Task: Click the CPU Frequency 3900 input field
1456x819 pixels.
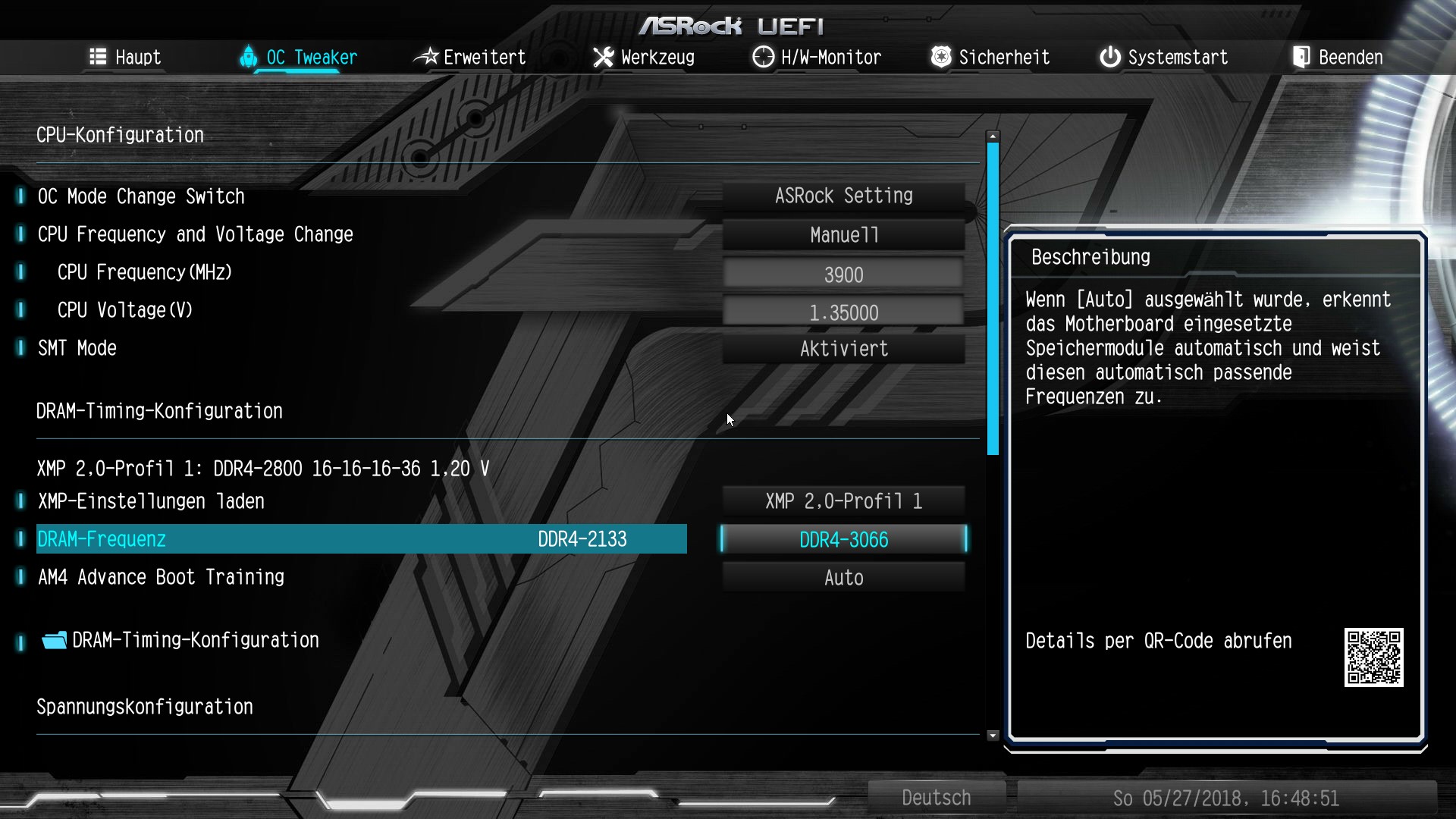Action: (x=843, y=275)
